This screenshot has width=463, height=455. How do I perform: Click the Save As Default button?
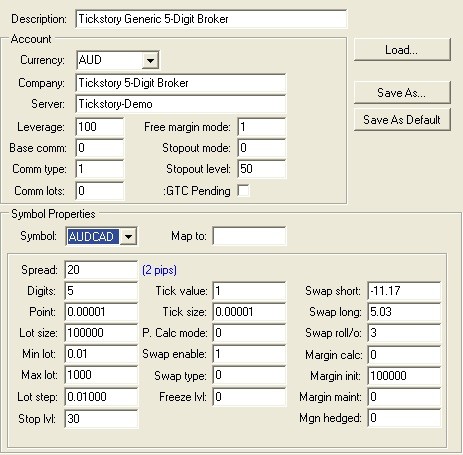click(402, 119)
